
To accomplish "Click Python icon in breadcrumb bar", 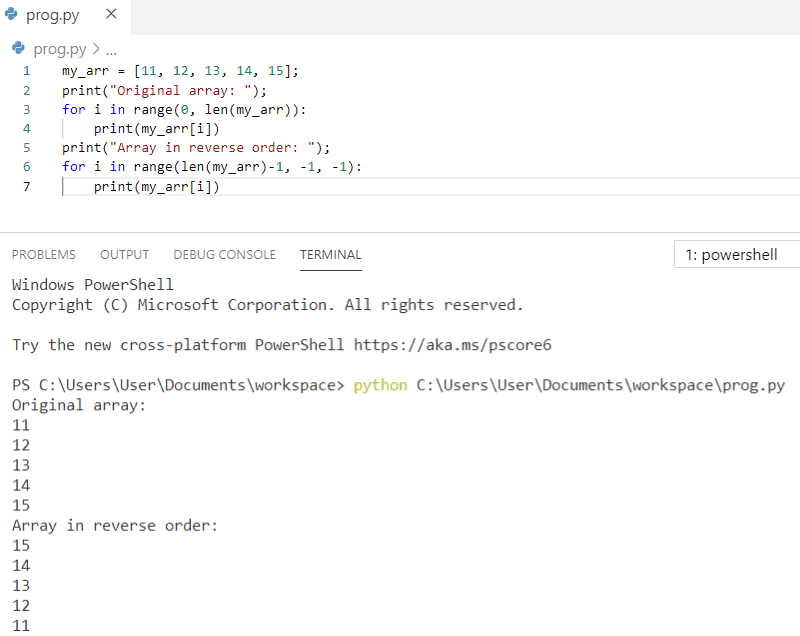I will [18, 48].
